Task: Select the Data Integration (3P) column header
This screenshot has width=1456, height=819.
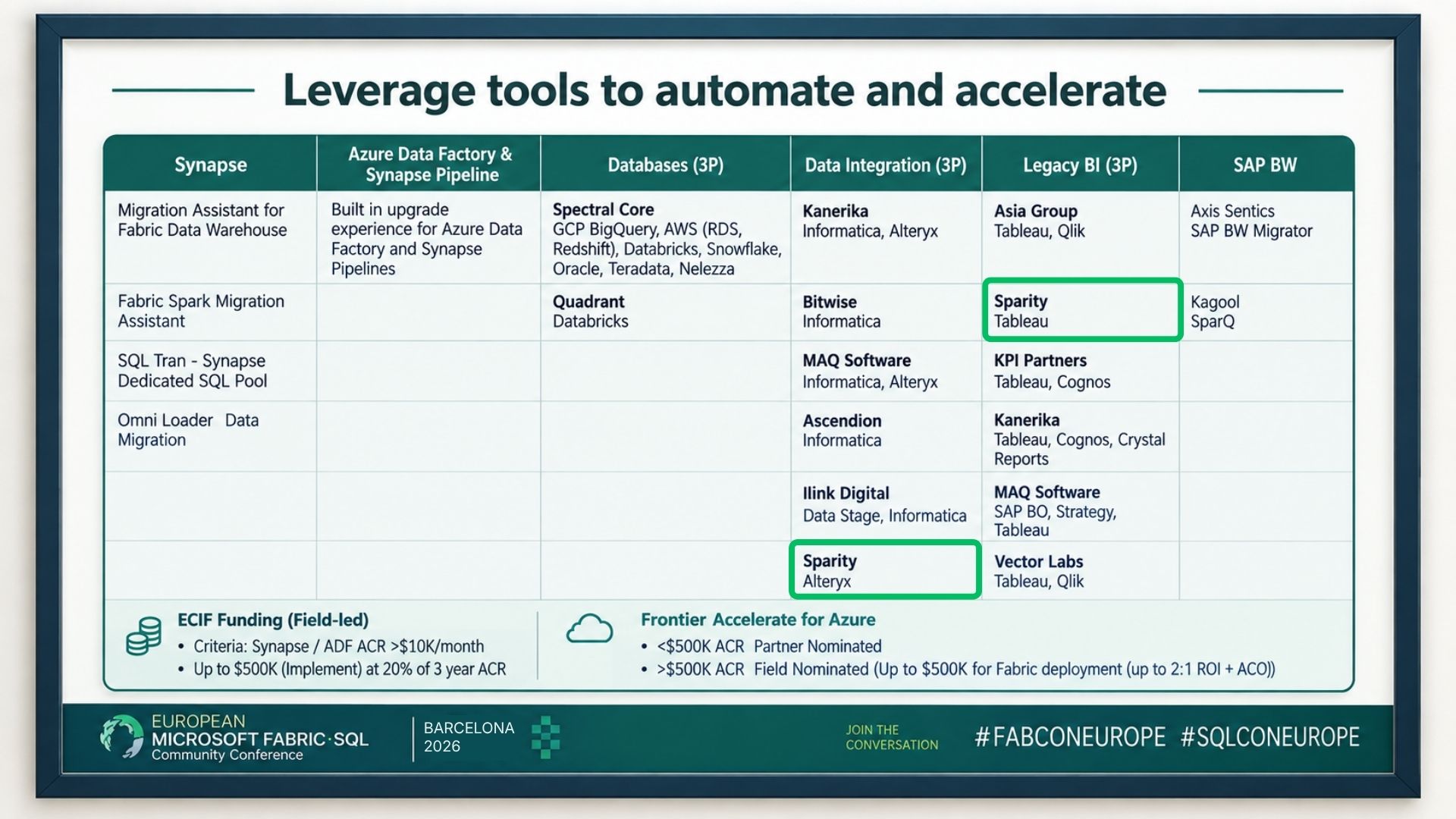Action: tap(886, 165)
